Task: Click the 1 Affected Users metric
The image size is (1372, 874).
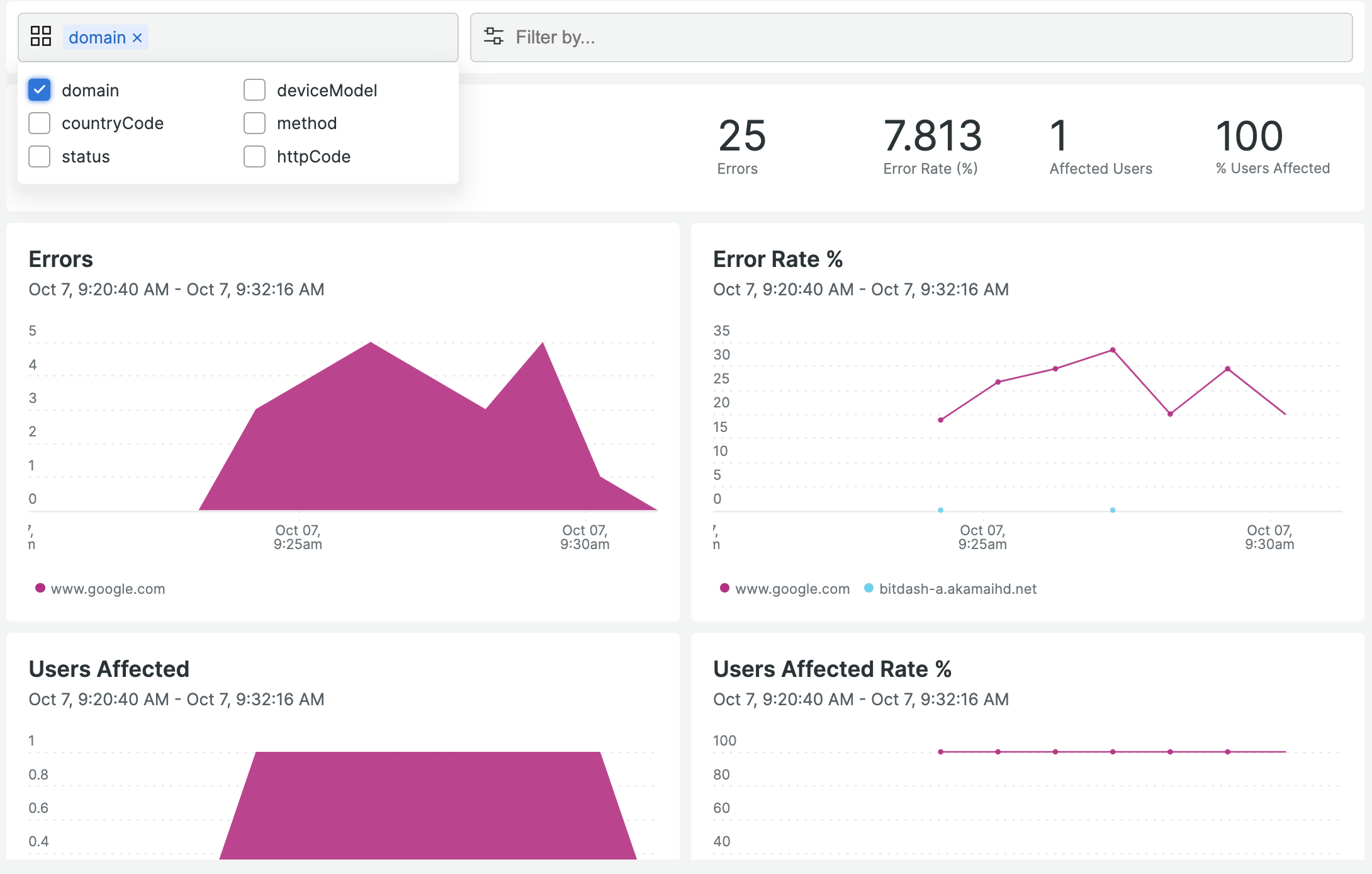Action: point(1101,146)
